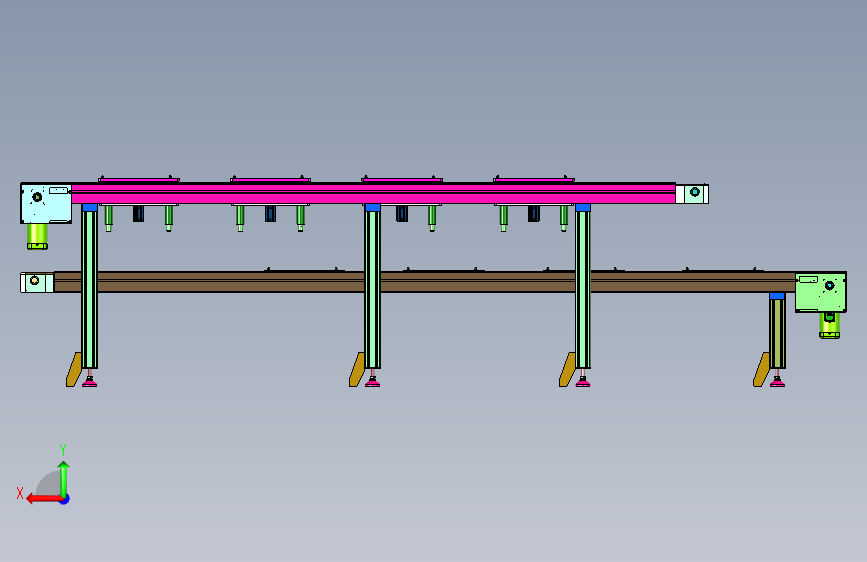
Task: Click the green Y axis arrow of the triad
Action: click(x=64, y=478)
